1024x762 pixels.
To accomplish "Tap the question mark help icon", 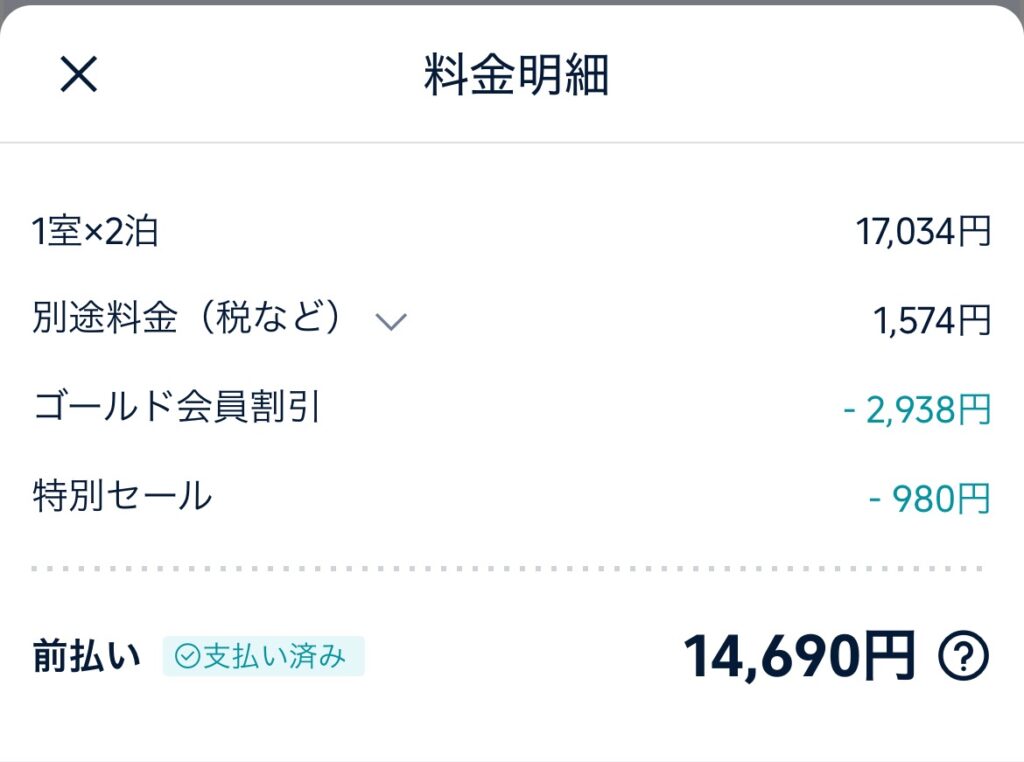I will [x=963, y=656].
